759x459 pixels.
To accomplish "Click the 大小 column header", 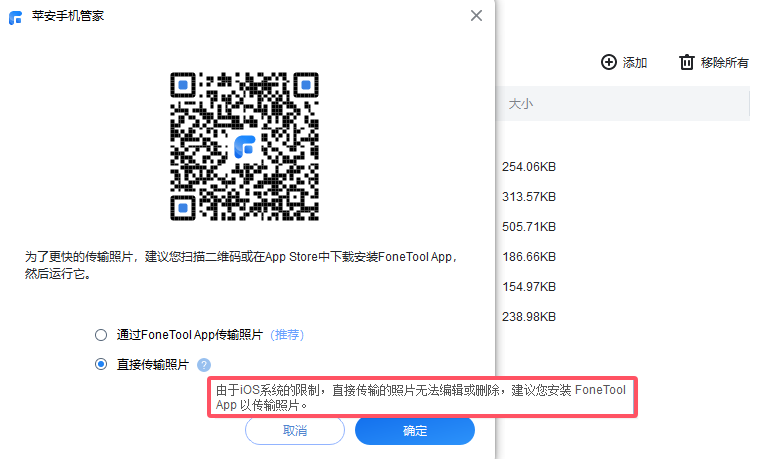I will pos(520,104).
